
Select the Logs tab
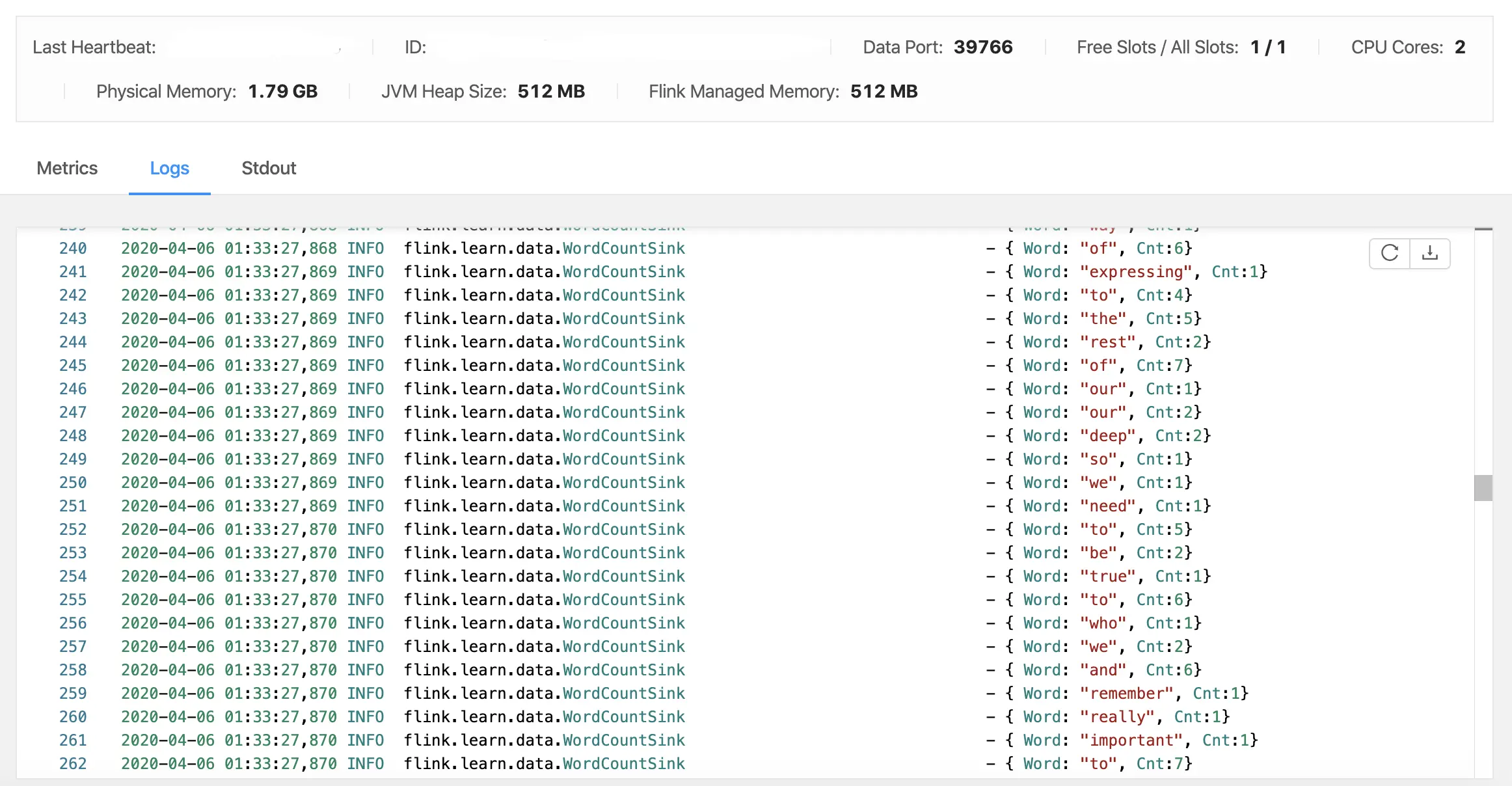[169, 168]
